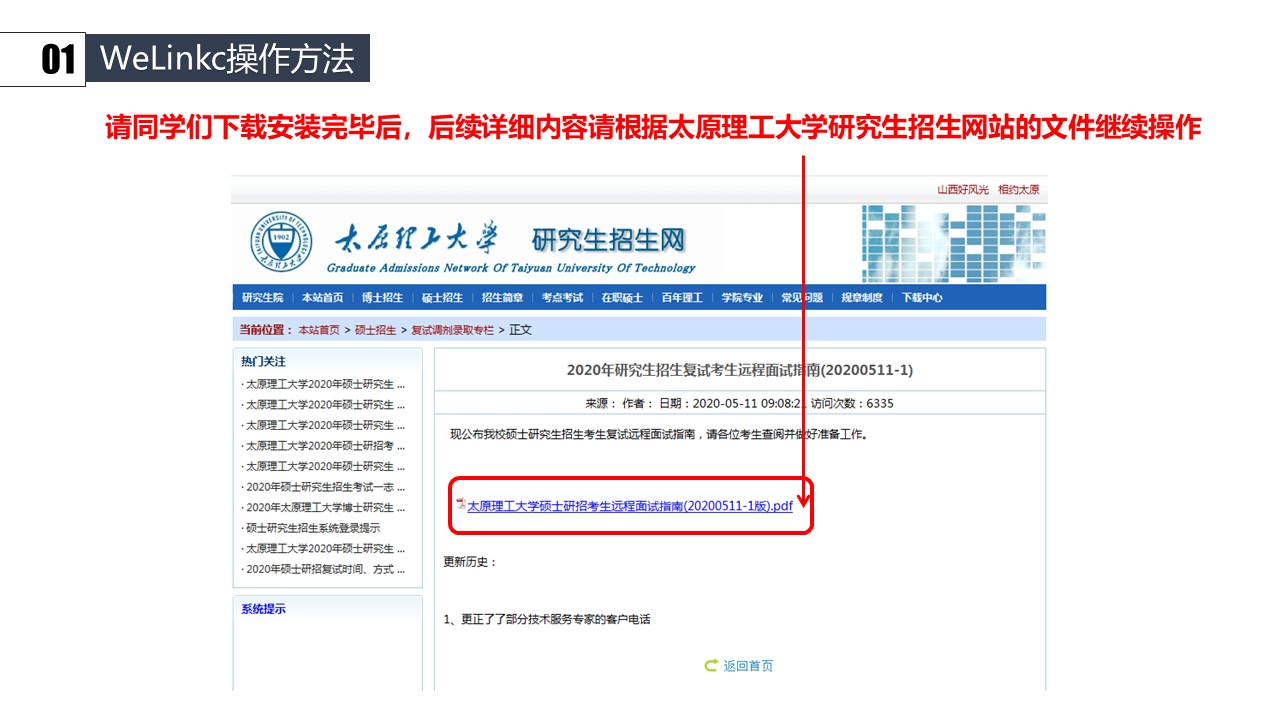
Task: Click the 硕士招生 breadcrumb link
Action: coord(375,330)
